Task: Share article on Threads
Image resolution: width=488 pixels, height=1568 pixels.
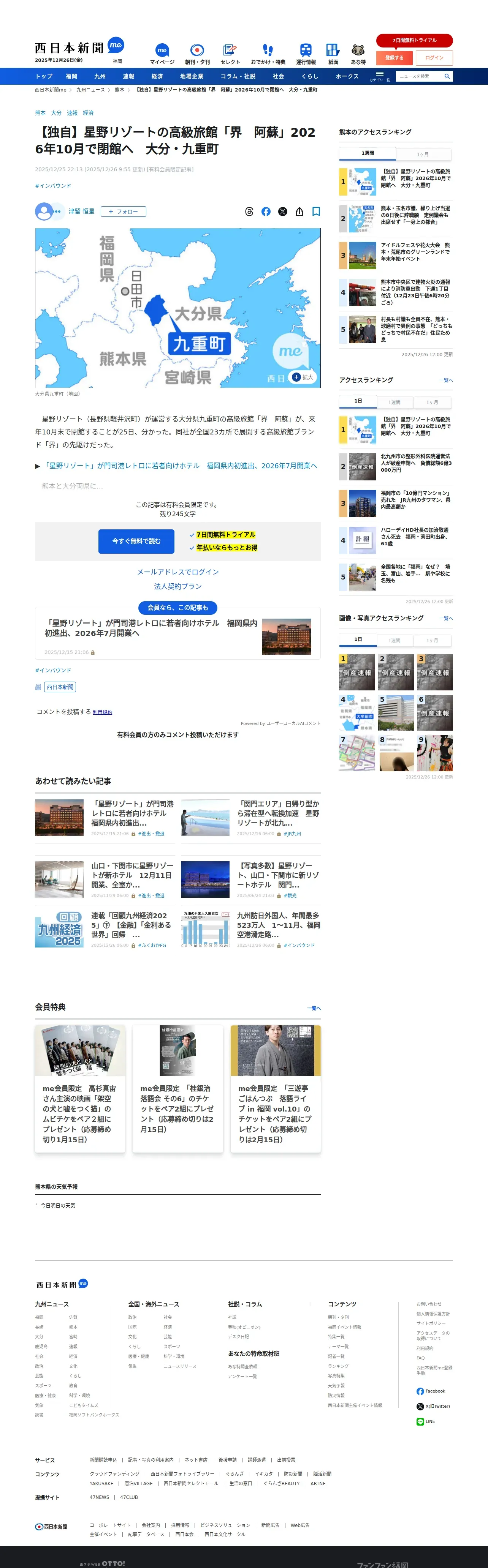Action: point(249,212)
